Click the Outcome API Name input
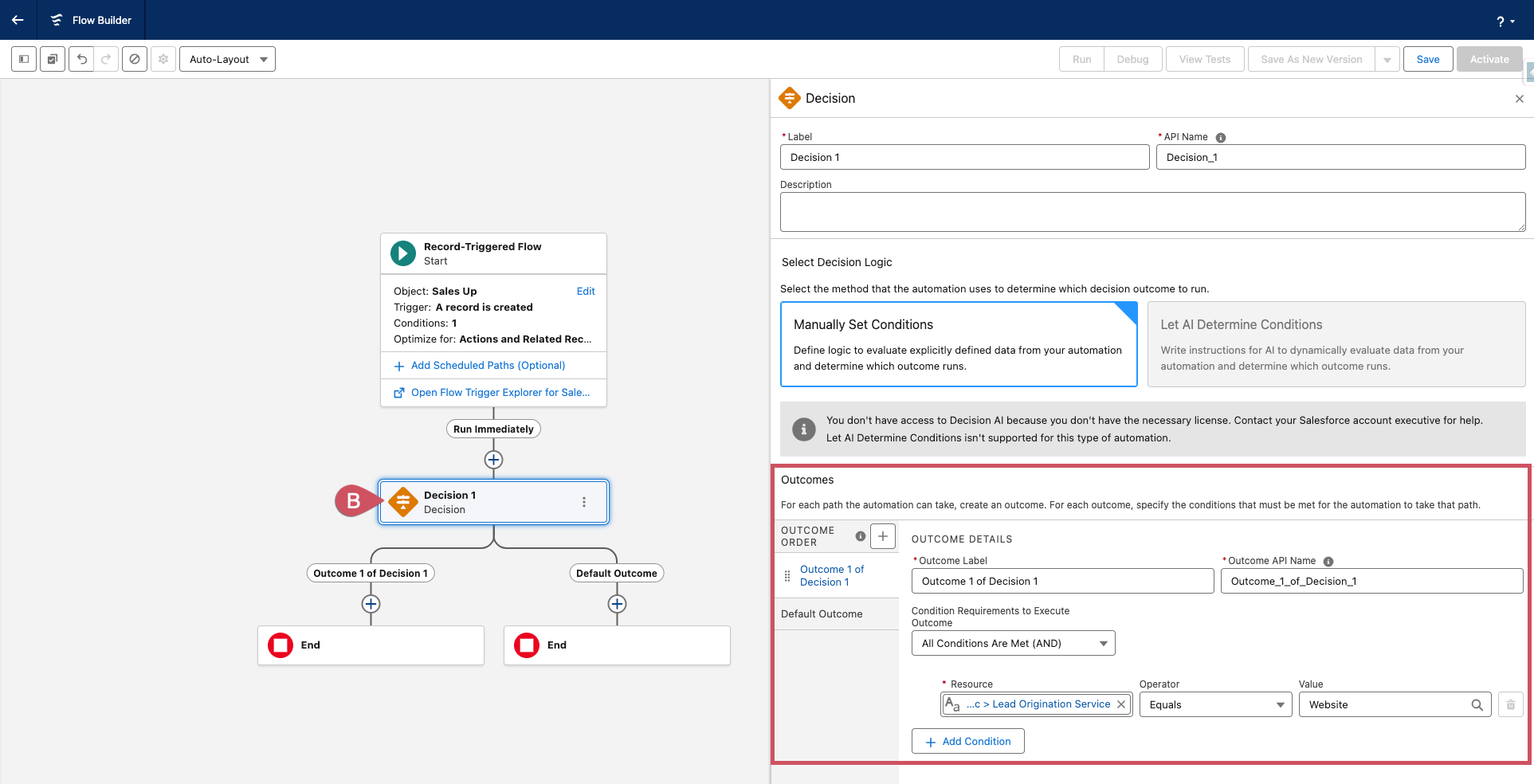Image resolution: width=1534 pixels, height=784 pixels. click(1371, 581)
